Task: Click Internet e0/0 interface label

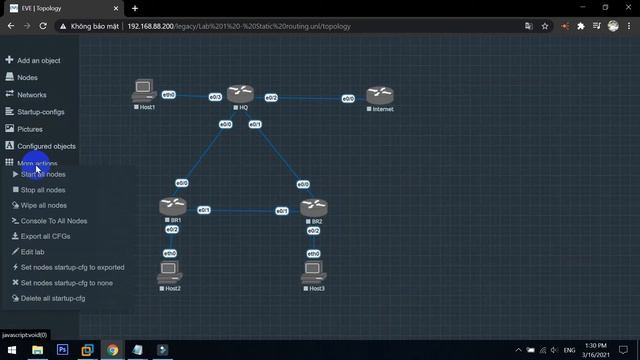Action: pos(348,98)
